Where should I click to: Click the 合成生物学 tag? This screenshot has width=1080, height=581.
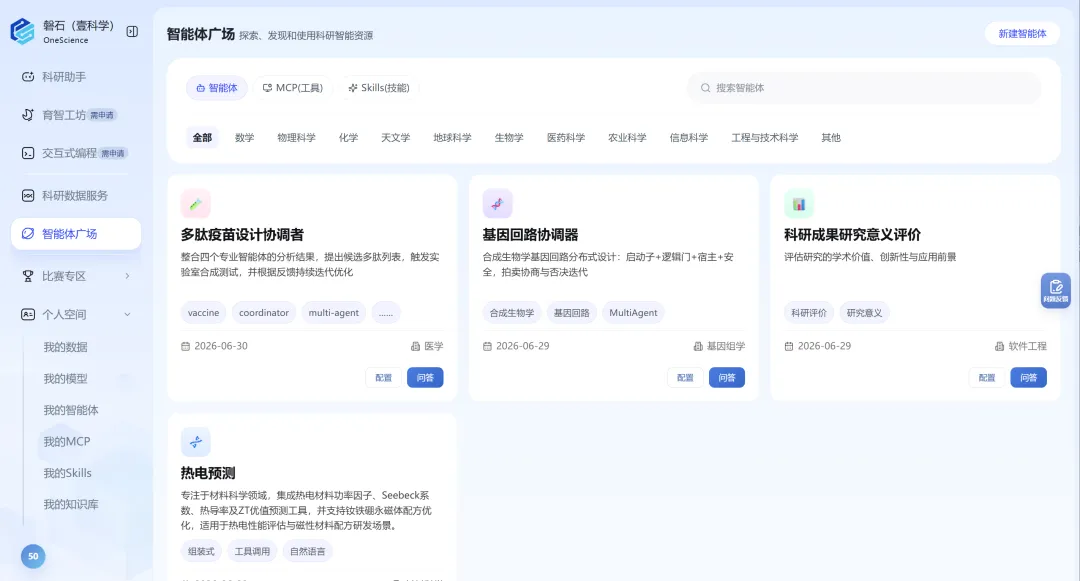click(x=512, y=313)
